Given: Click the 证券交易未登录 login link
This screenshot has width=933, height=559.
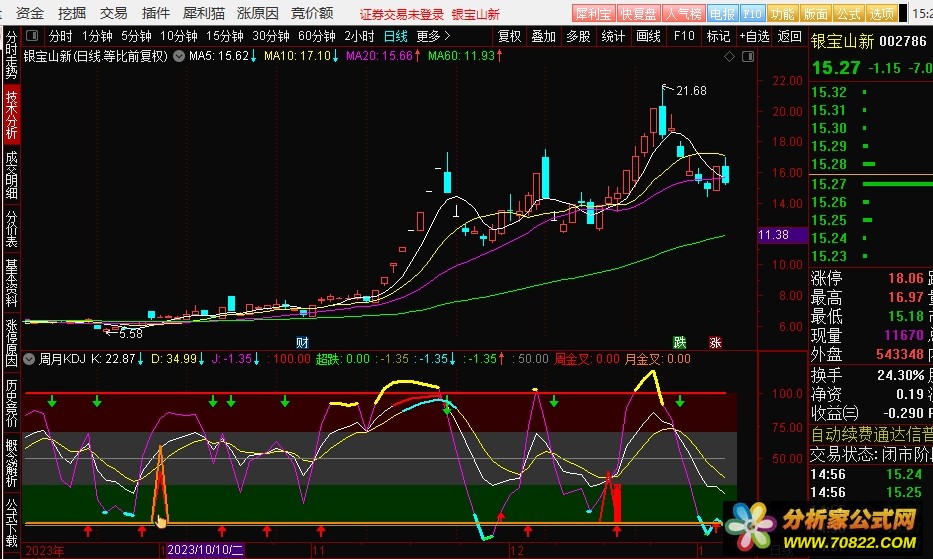Looking at the screenshot, I should tap(401, 14).
